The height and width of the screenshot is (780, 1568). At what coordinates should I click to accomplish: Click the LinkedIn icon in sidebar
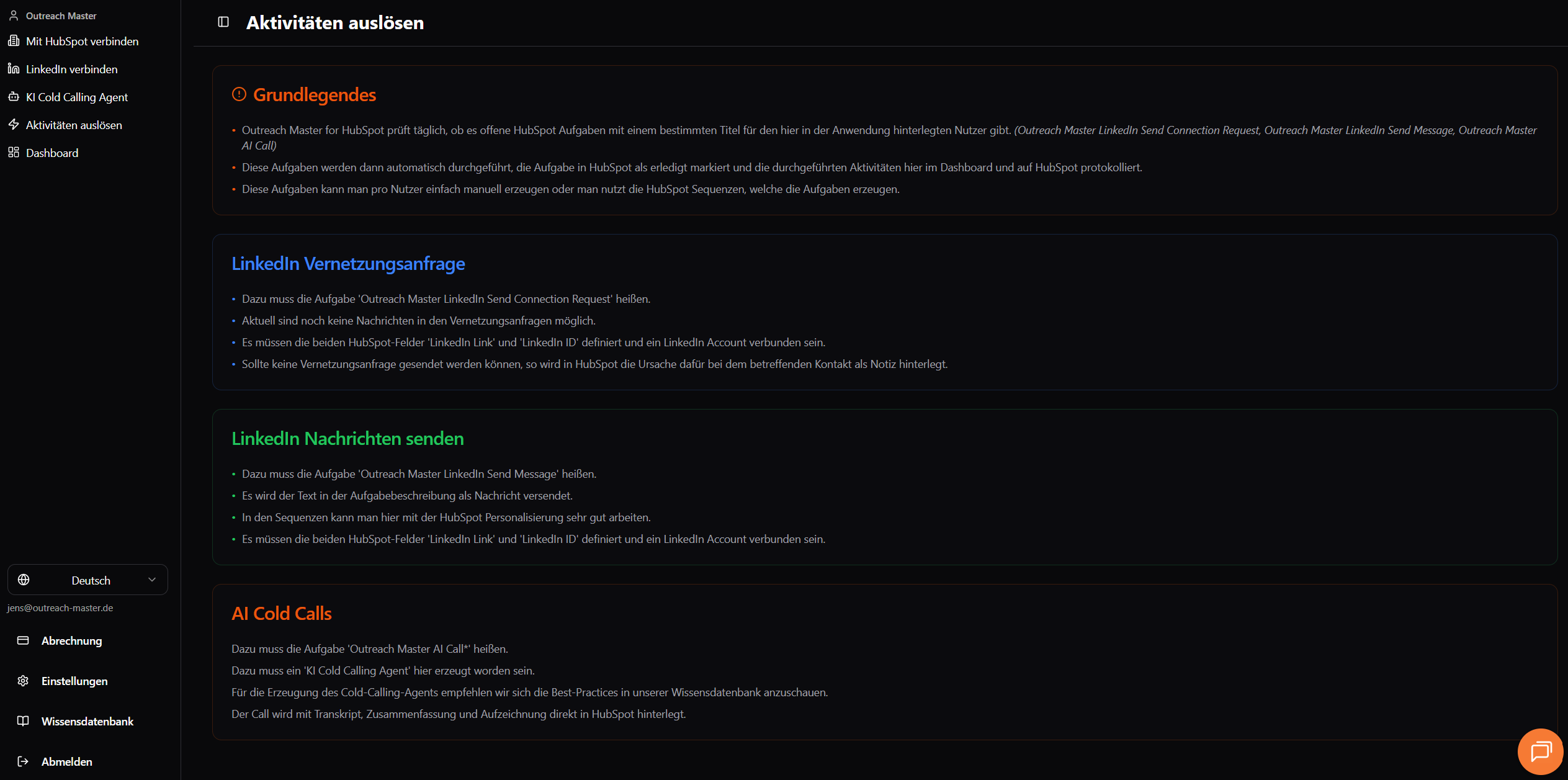click(14, 69)
